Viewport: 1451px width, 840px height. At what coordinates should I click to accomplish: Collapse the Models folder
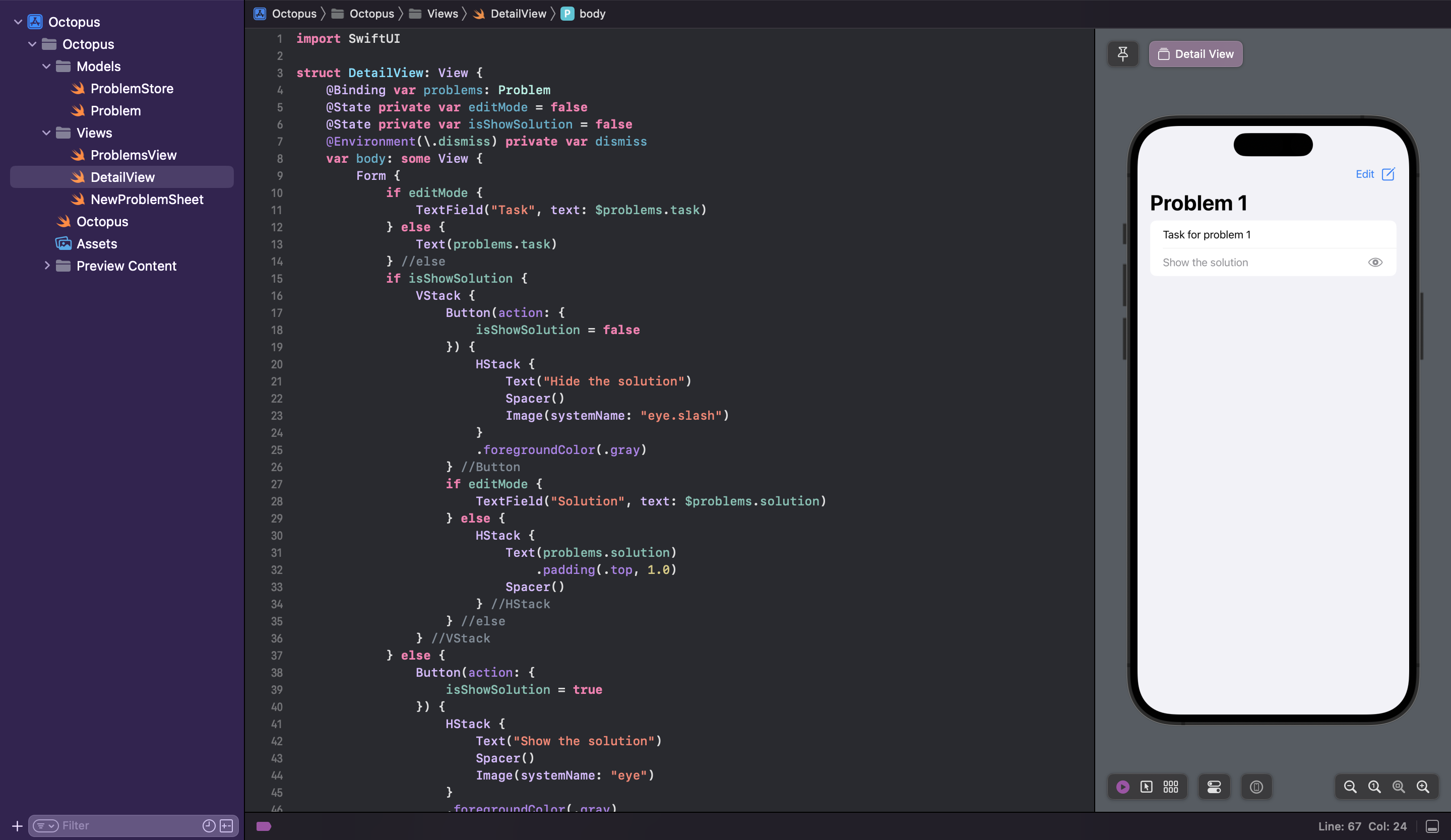[46, 66]
